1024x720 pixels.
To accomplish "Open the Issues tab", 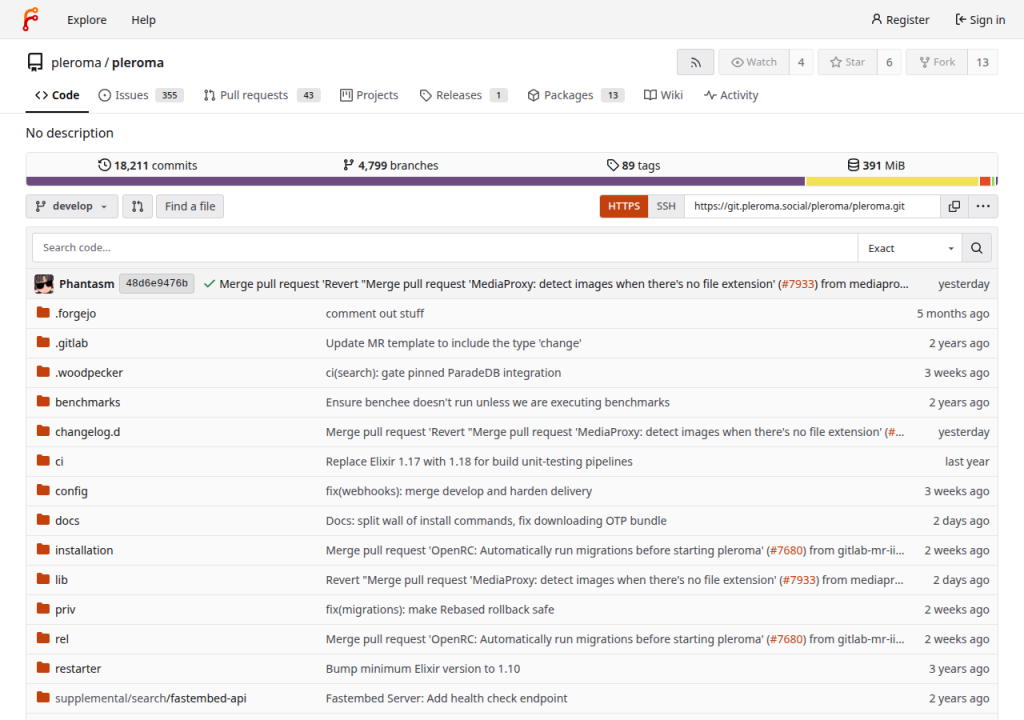I will (x=140, y=95).
